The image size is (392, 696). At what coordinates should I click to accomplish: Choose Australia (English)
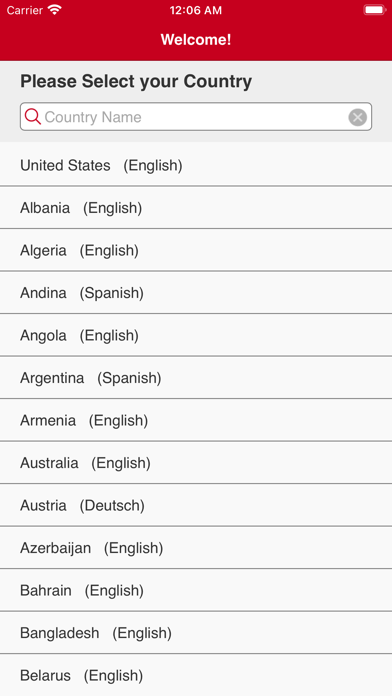point(196,463)
